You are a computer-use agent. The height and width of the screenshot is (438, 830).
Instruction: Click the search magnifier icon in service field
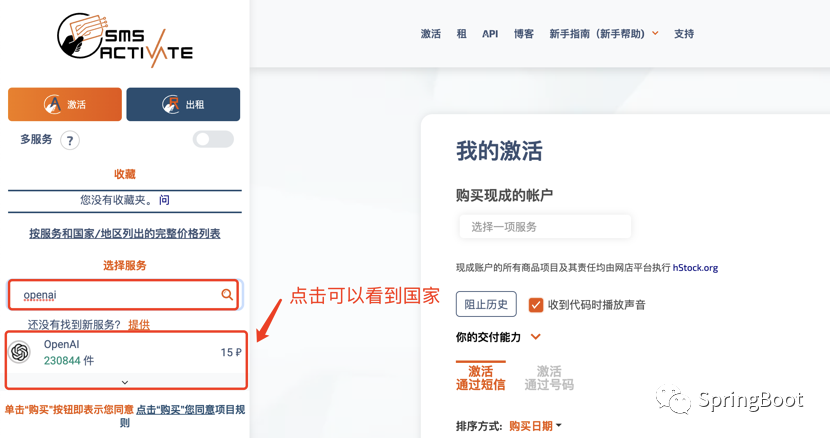227,294
